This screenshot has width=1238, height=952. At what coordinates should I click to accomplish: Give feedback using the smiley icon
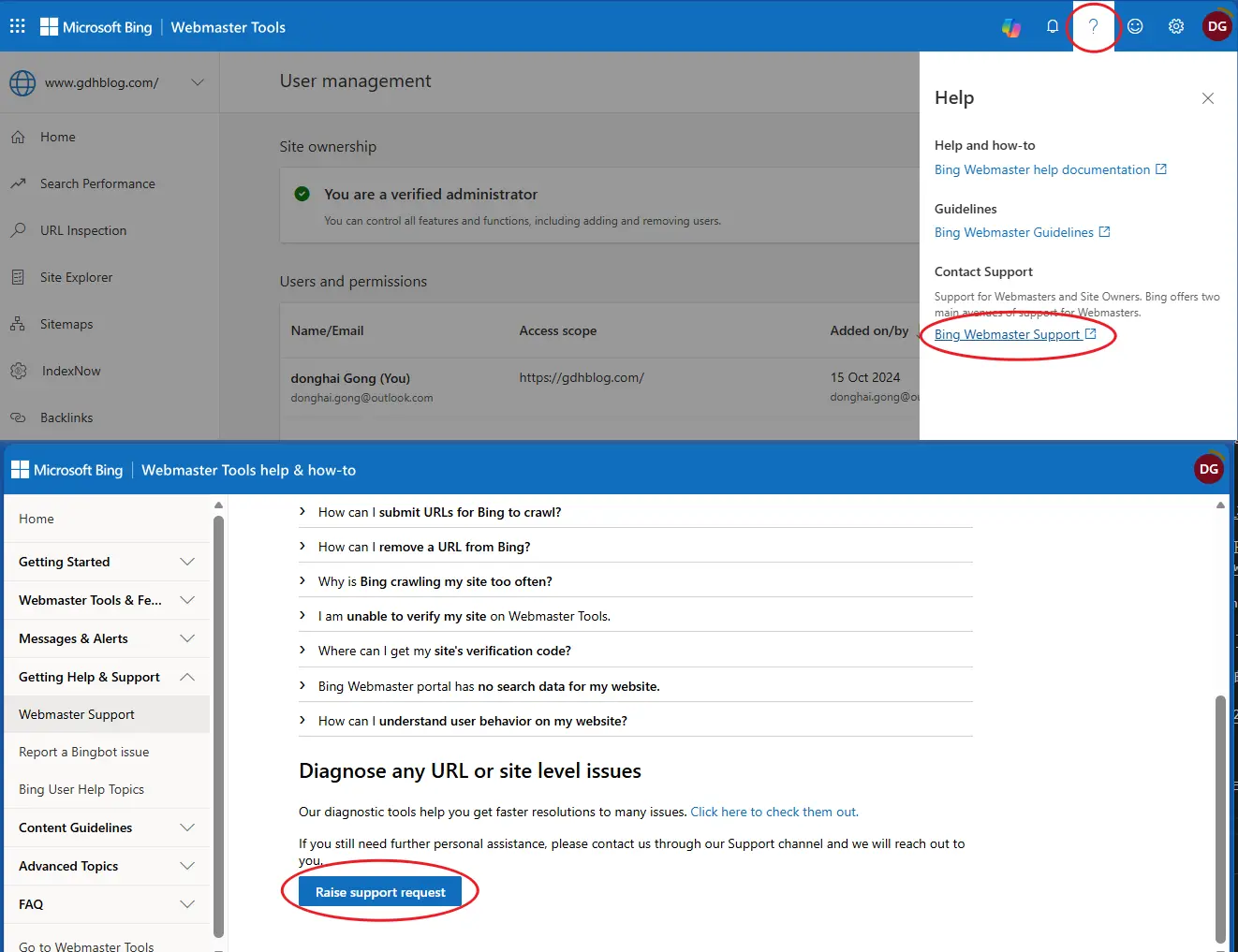coord(1135,26)
